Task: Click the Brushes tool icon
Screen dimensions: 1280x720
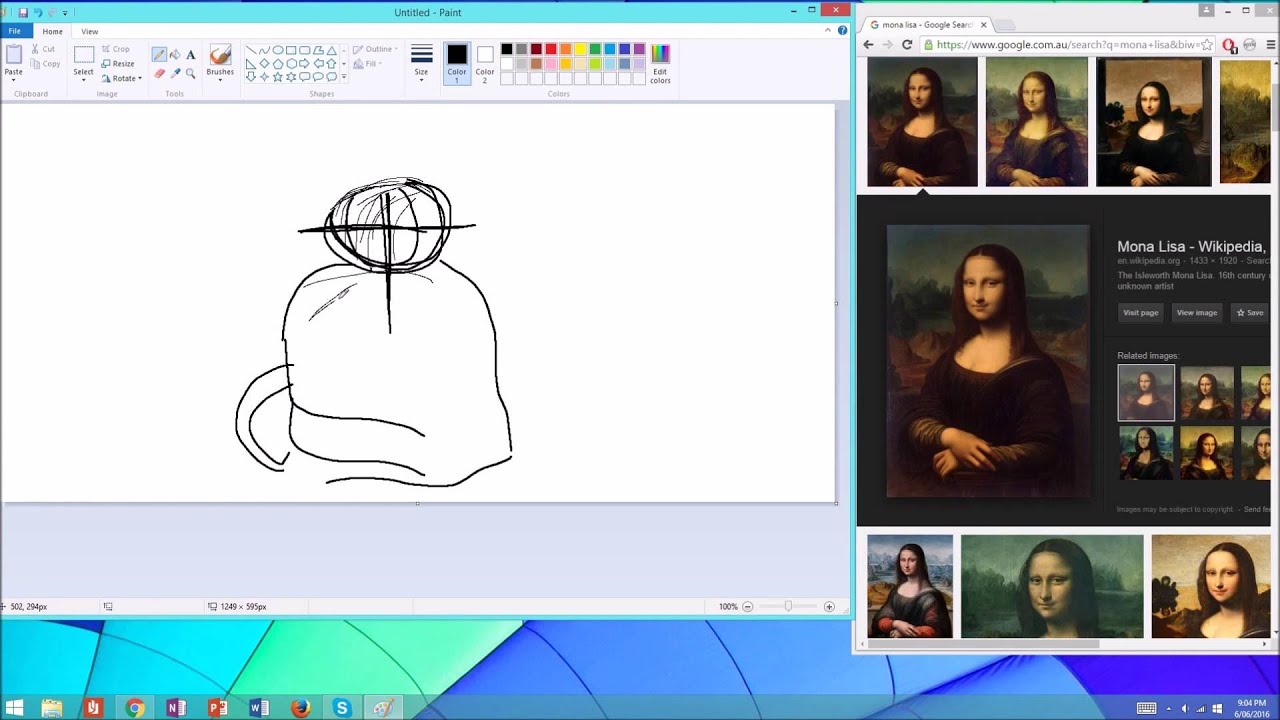Action: coord(220,54)
